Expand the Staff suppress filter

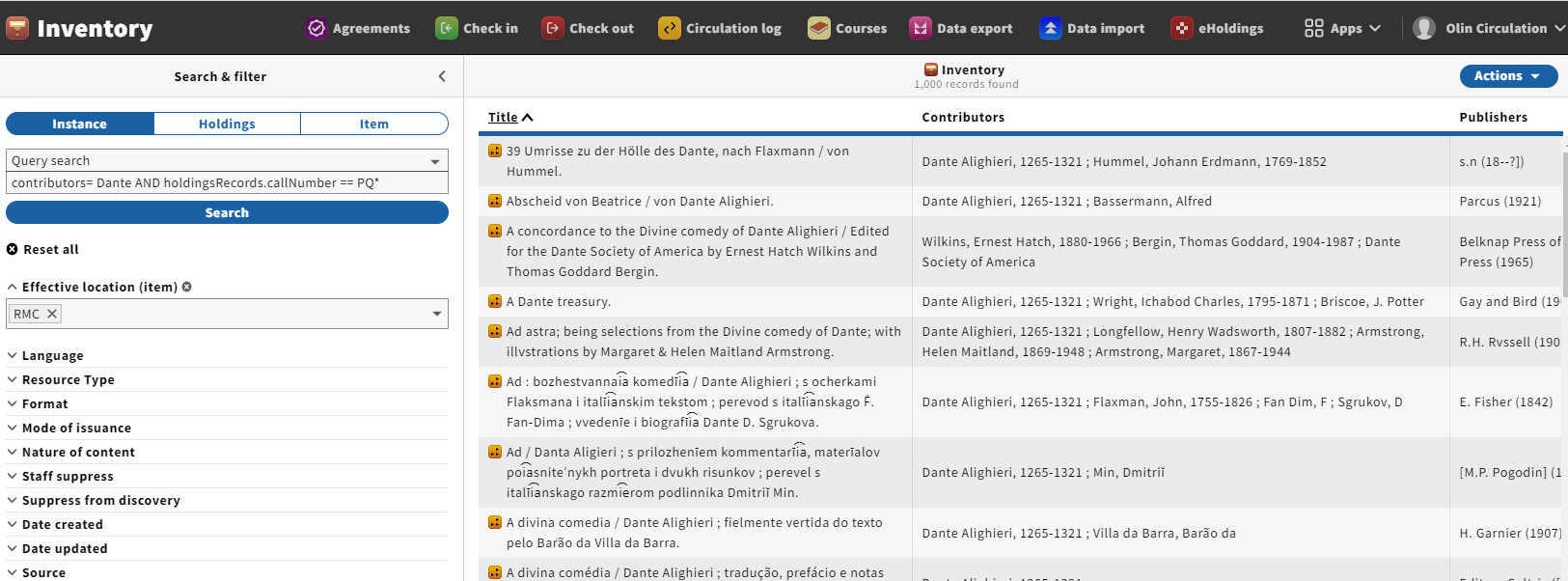(x=61, y=476)
